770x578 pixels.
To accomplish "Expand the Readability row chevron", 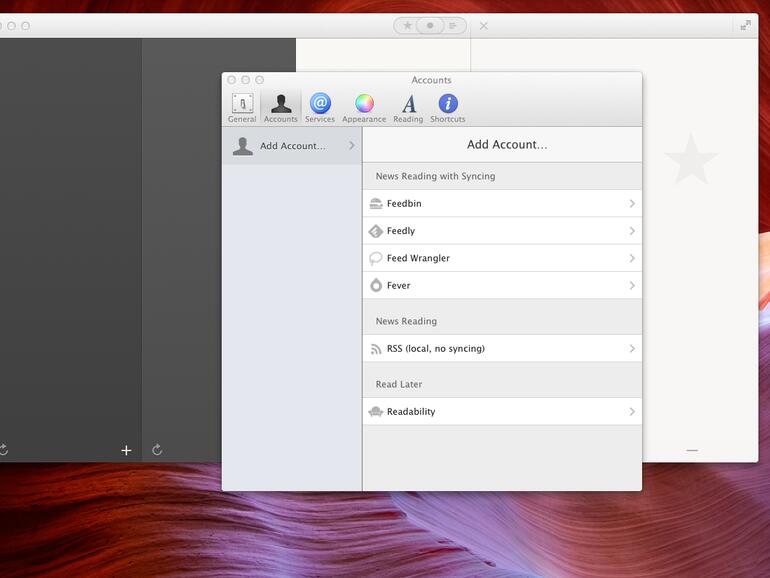I will pos(631,412).
